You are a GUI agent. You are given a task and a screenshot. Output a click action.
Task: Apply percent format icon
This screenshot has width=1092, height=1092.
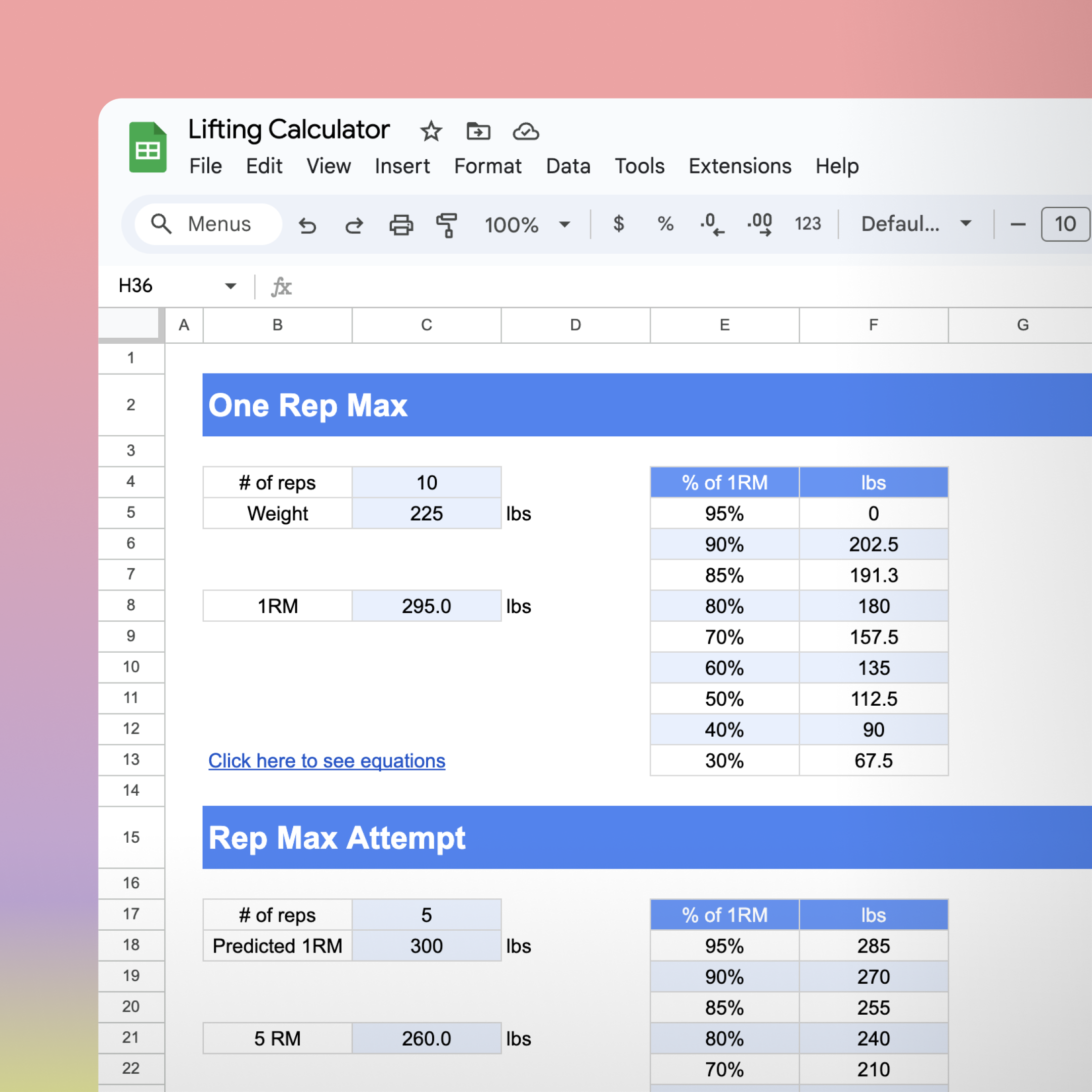pyautogui.click(x=665, y=224)
